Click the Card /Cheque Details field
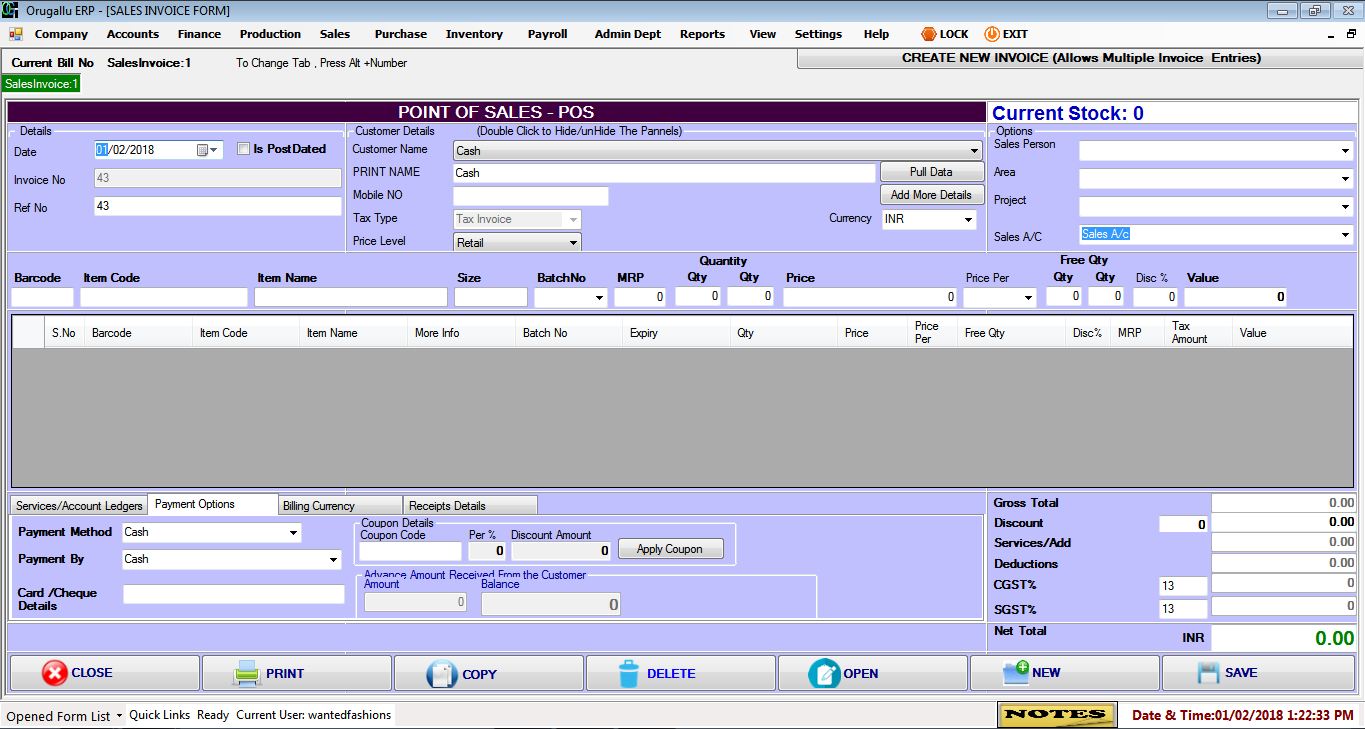The width and height of the screenshot is (1365, 729). point(233,594)
